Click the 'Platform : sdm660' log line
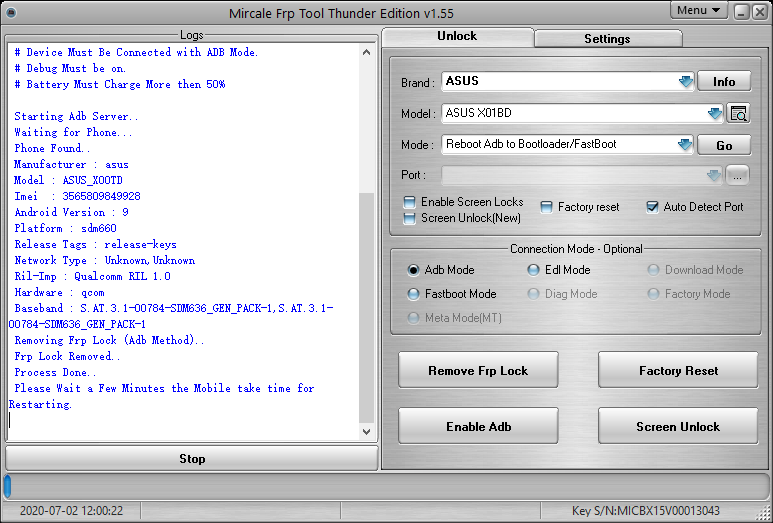The width and height of the screenshot is (773, 523). pyautogui.click(x=66, y=228)
